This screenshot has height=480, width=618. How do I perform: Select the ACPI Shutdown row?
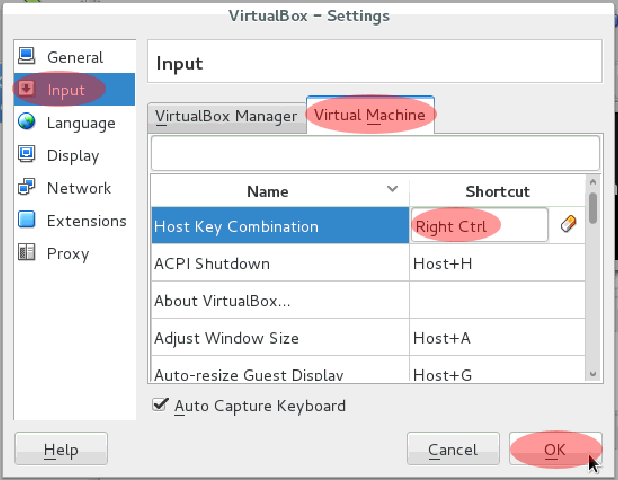coord(280,262)
